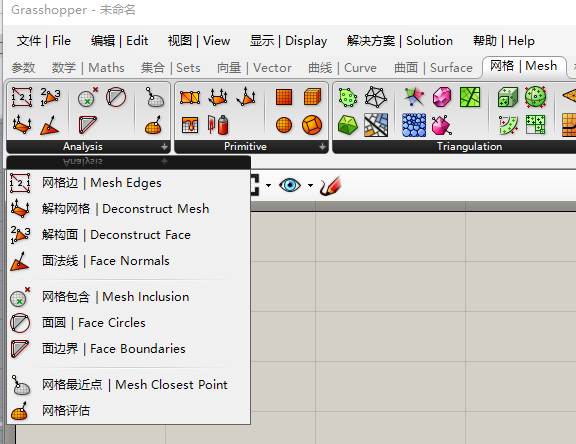Select Deconstruct Face icon in Analysis ribbon panel
576x444 pixels.
point(50,97)
